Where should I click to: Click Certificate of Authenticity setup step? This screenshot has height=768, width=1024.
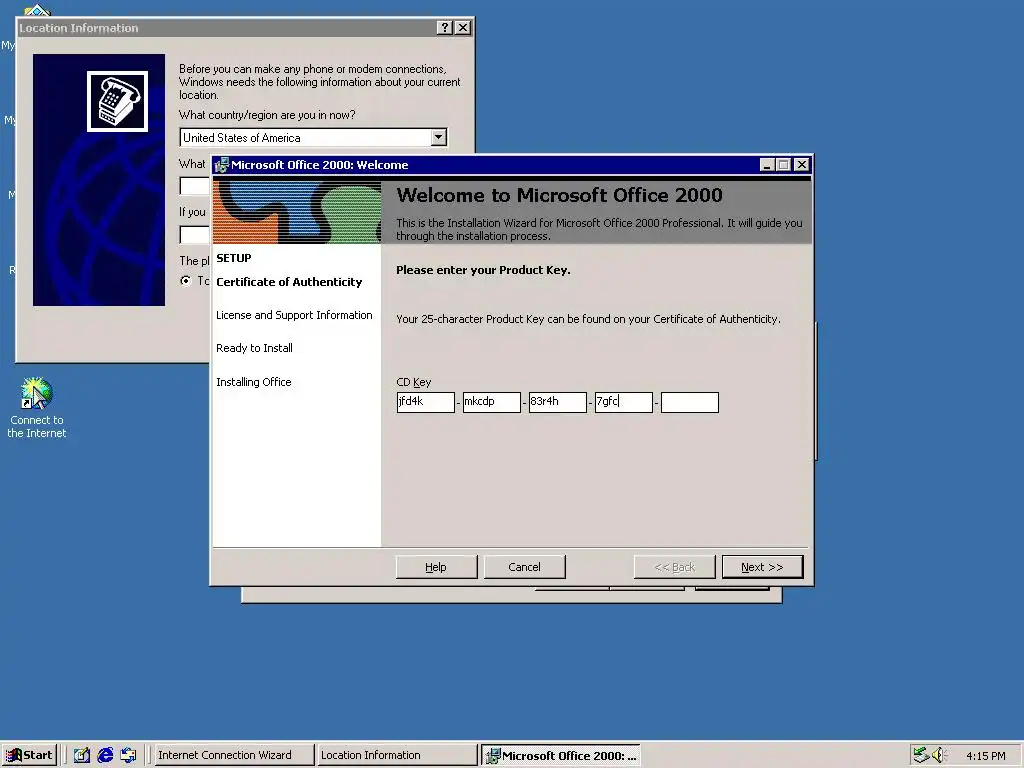[x=289, y=282]
